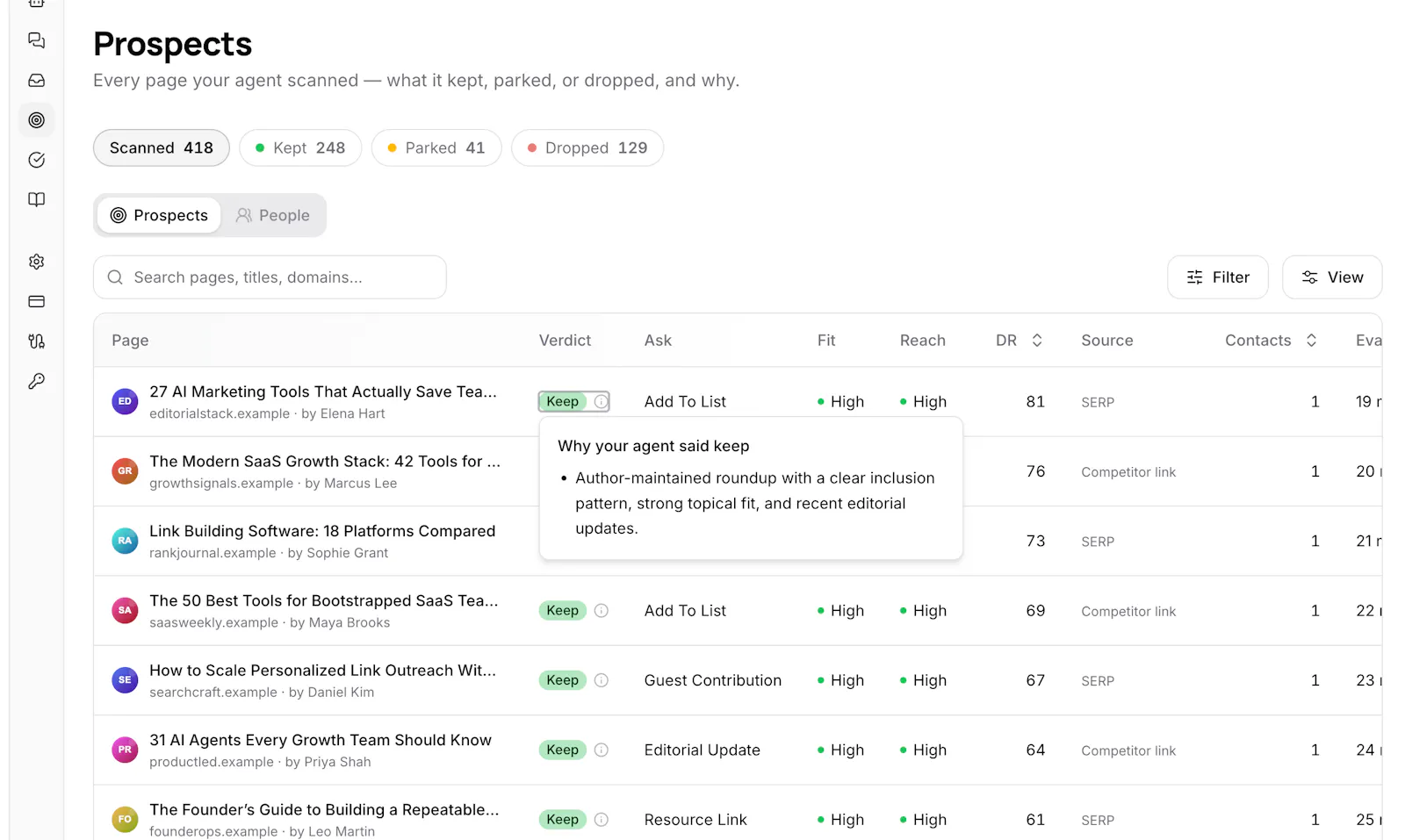Filter to Parked 41 prospects
The width and height of the screenshot is (1405, 840).
point(436,147)
